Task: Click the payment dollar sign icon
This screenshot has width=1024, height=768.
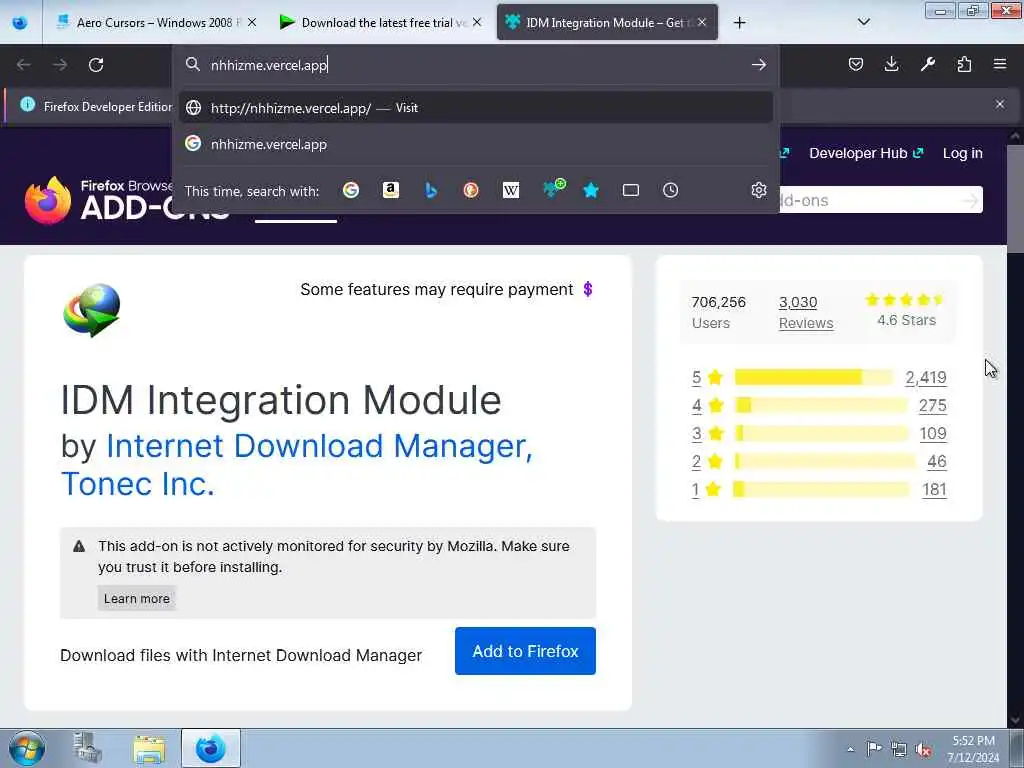Action: coord(588,289)
